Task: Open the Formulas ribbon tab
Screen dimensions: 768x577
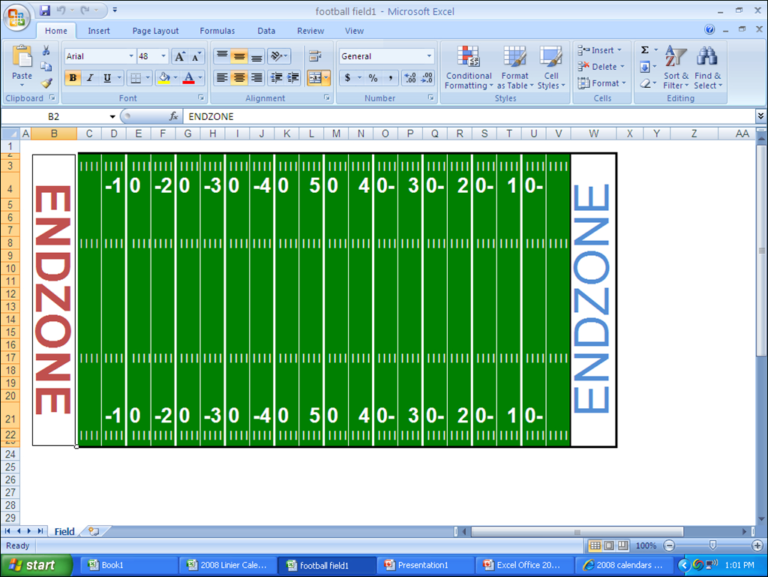Action: [x=217, y=31]
